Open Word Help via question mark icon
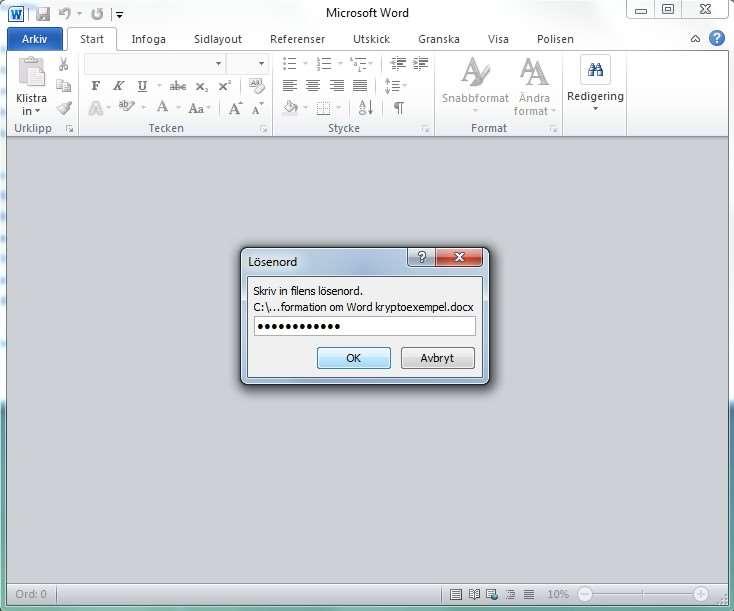Screen dimensions: 734x611 point(717,38)
